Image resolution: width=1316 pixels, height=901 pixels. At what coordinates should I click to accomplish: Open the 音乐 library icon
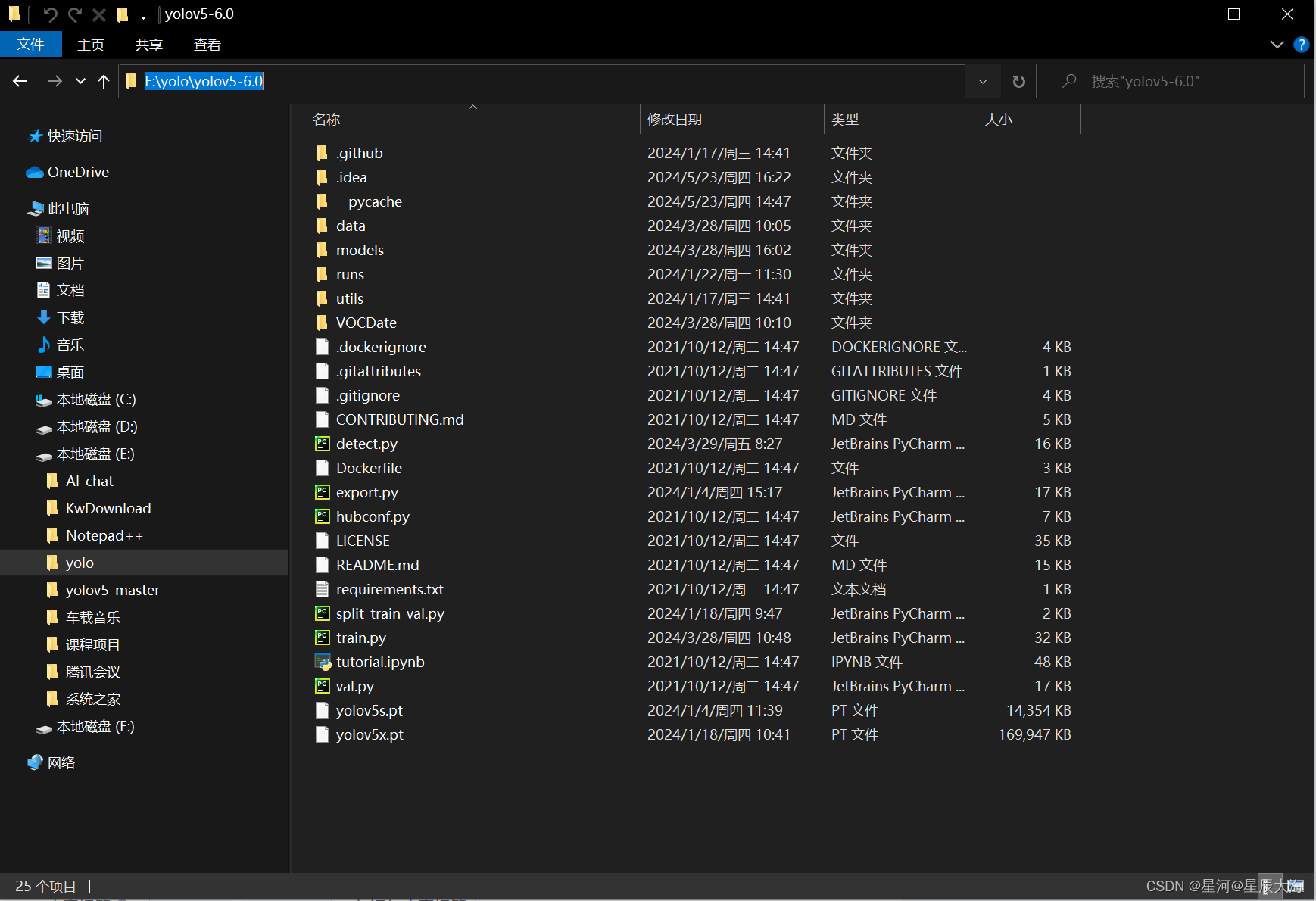(x=44, y=344)
